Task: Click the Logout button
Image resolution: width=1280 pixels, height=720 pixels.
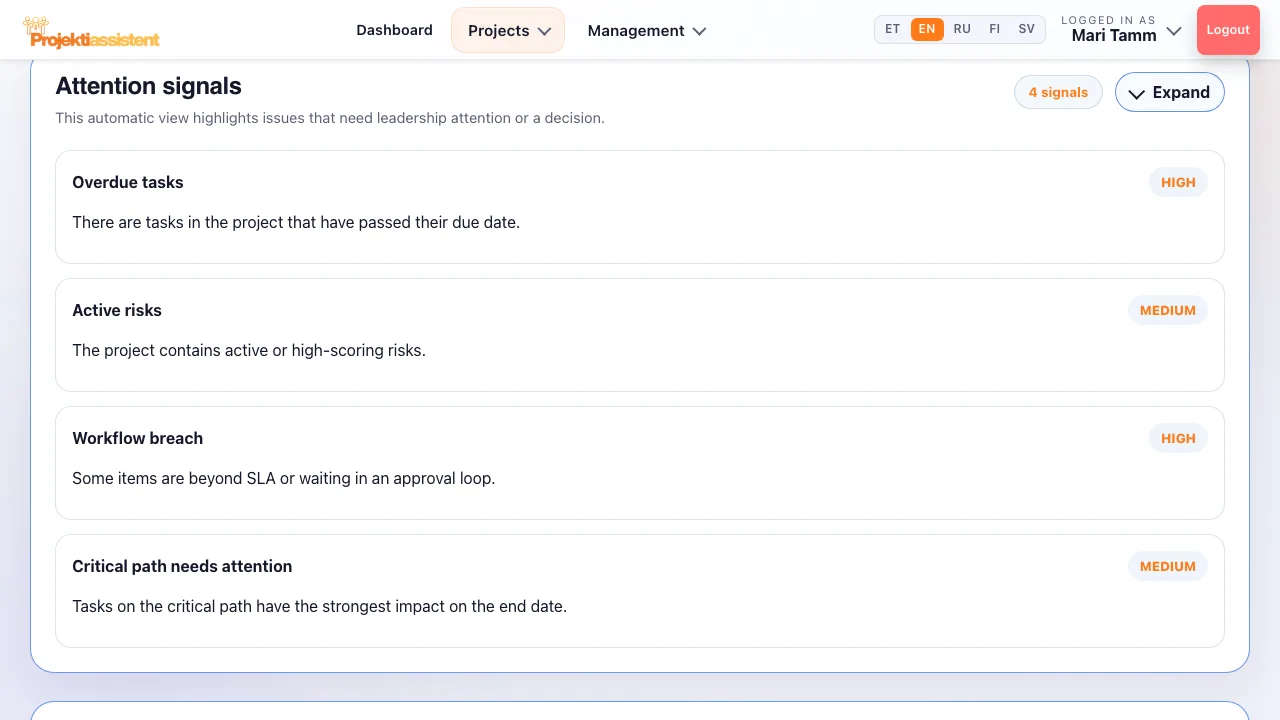Action: click(1228, 29)
